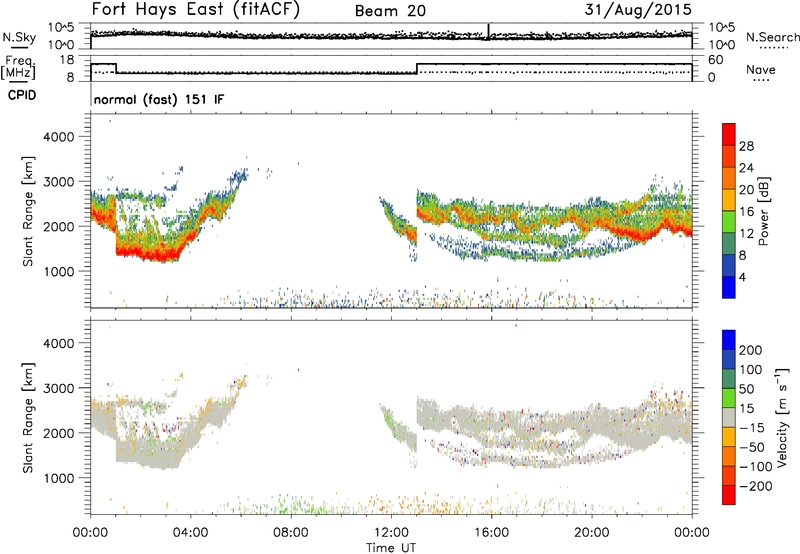
Task: Click the 'Nave' legend label
Action: pyautogui.click(x=761, y=69)
